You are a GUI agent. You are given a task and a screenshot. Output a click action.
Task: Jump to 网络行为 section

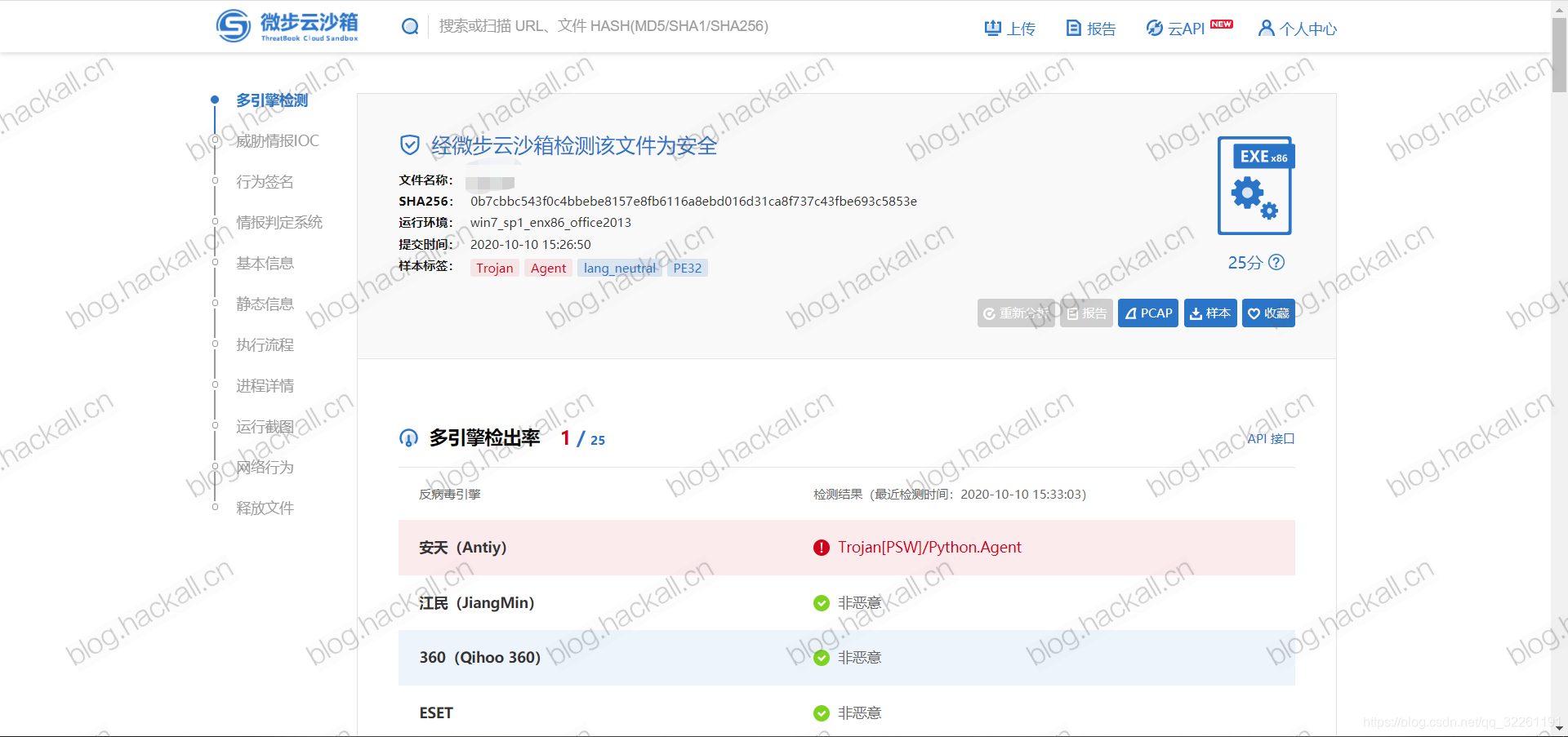265,468
